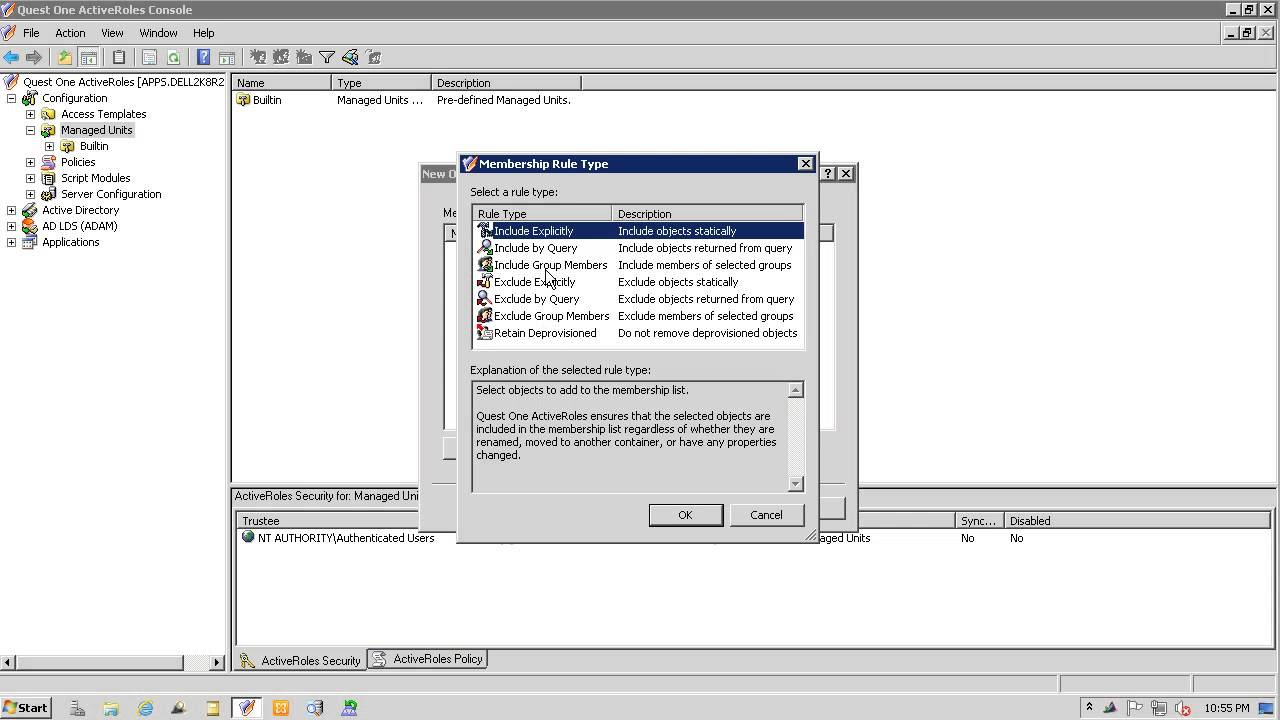The height and width of the screenshot is (720, 1280).
Task: Go back using the blue Back arrow
Action: pos(11,57)
